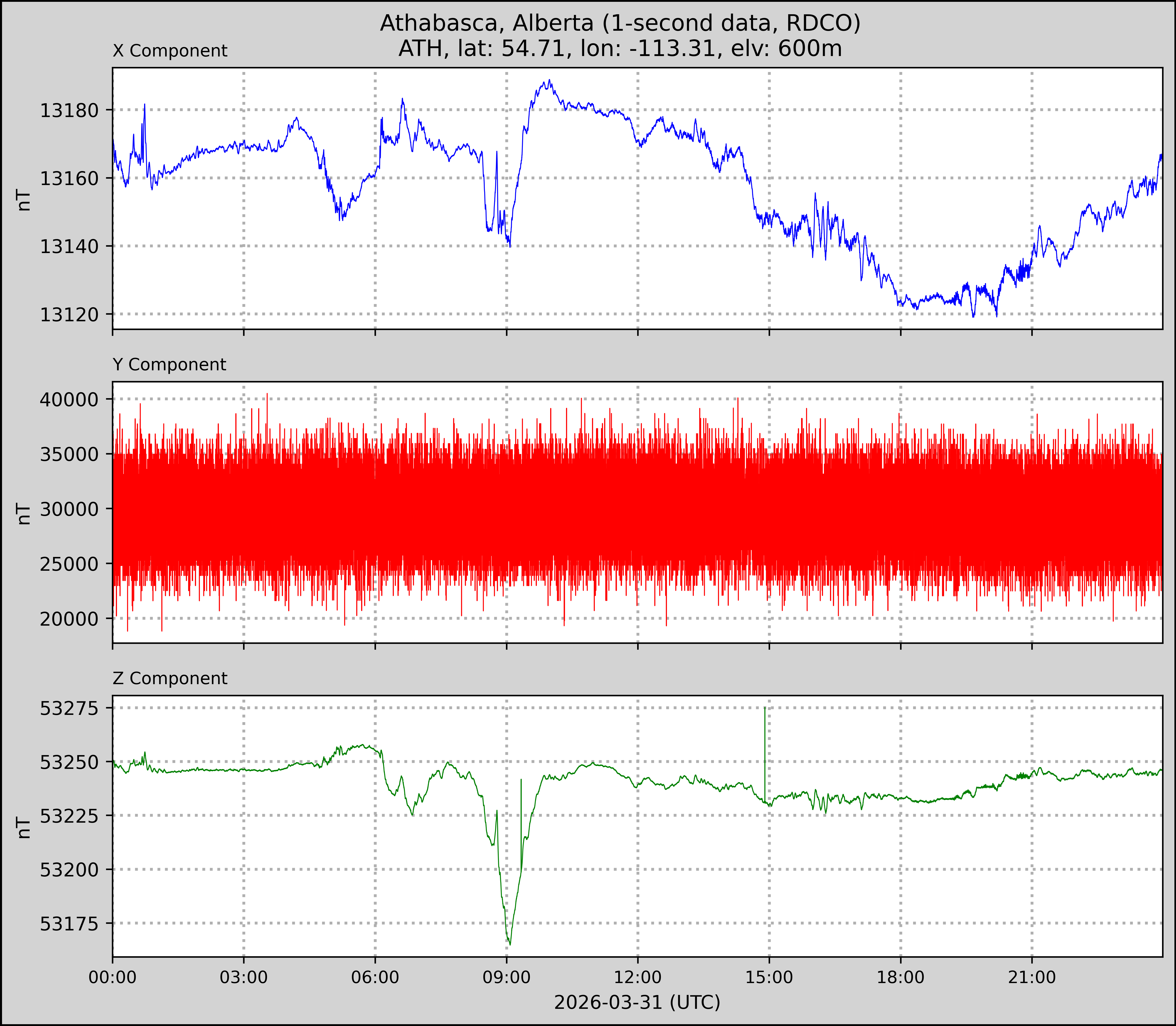Click the 2026-03-31 (UTC) axis label
The height and width of the screenshot is (1026, 1176).
coord(637,1003)
